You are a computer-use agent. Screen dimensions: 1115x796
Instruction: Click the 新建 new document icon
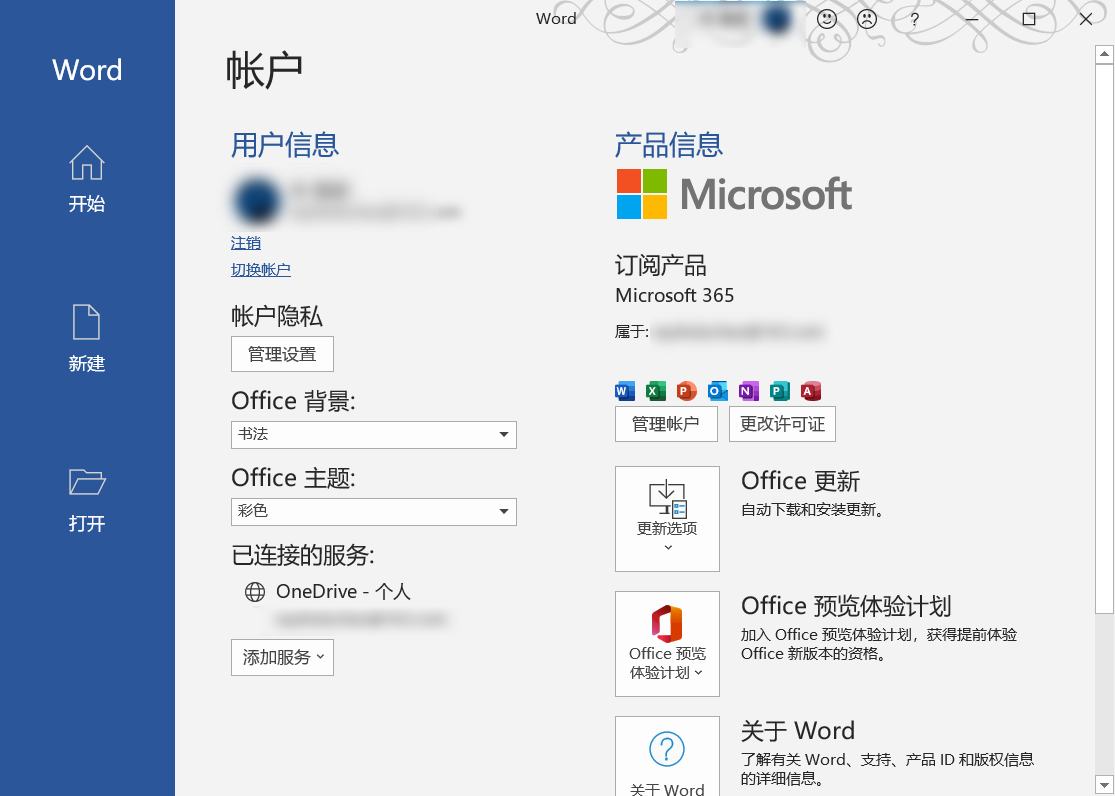(x=87, y=322)
